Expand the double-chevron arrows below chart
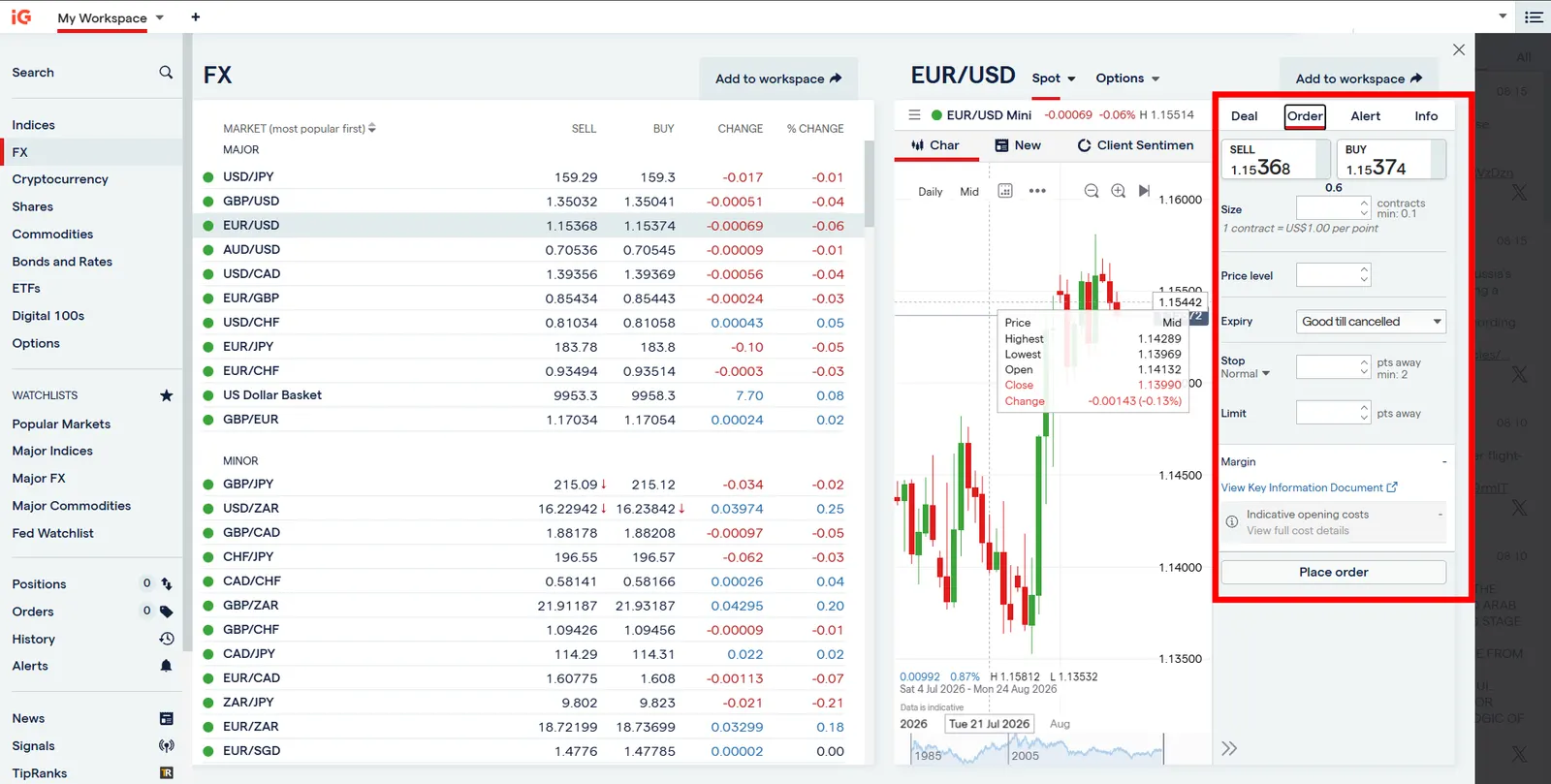This screenshot has height=784, width=1551. 1229,748
